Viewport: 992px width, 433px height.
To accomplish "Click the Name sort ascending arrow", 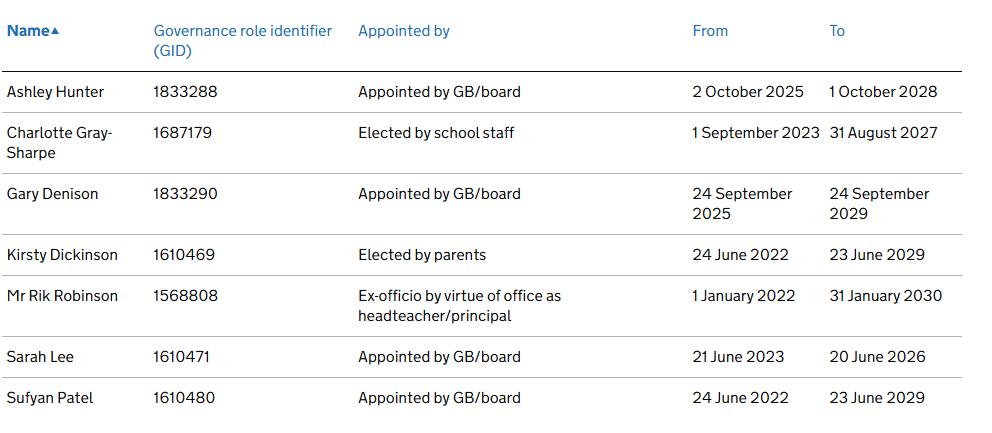I will [55, 31].
